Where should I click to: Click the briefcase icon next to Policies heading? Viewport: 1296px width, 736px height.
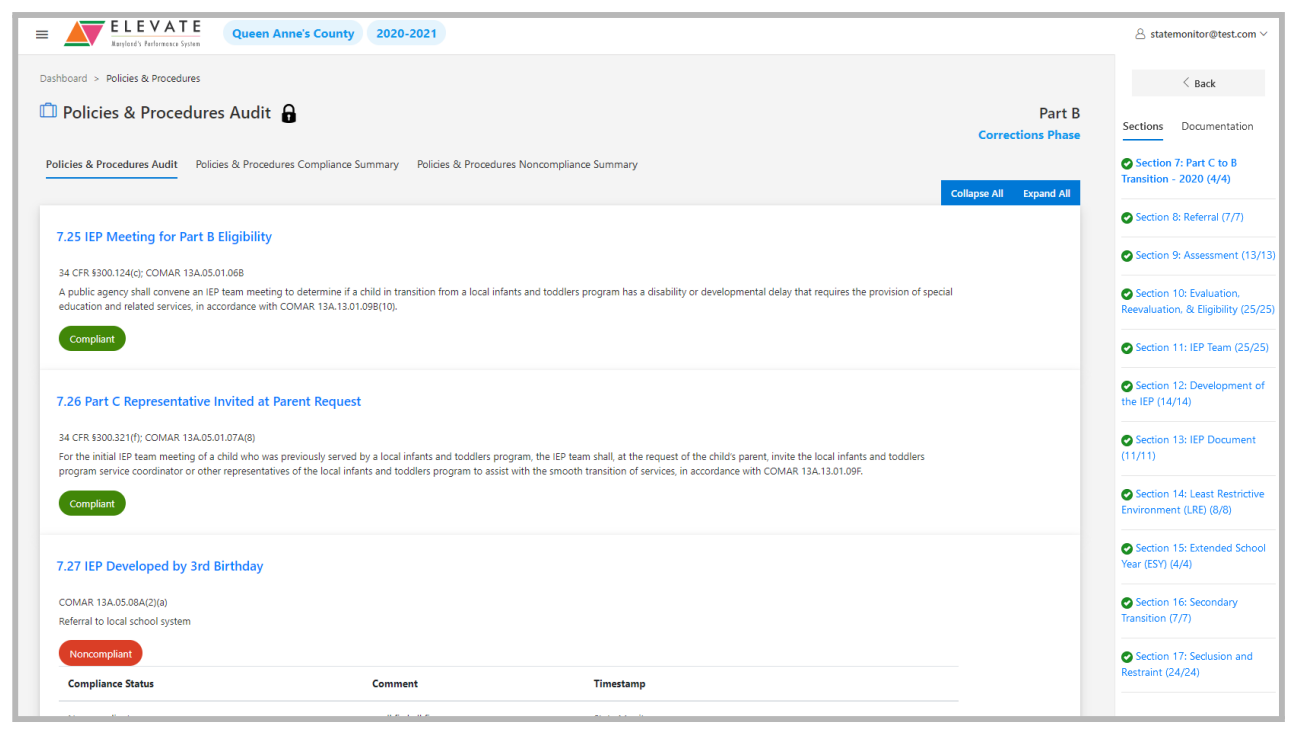pos(48,111)
